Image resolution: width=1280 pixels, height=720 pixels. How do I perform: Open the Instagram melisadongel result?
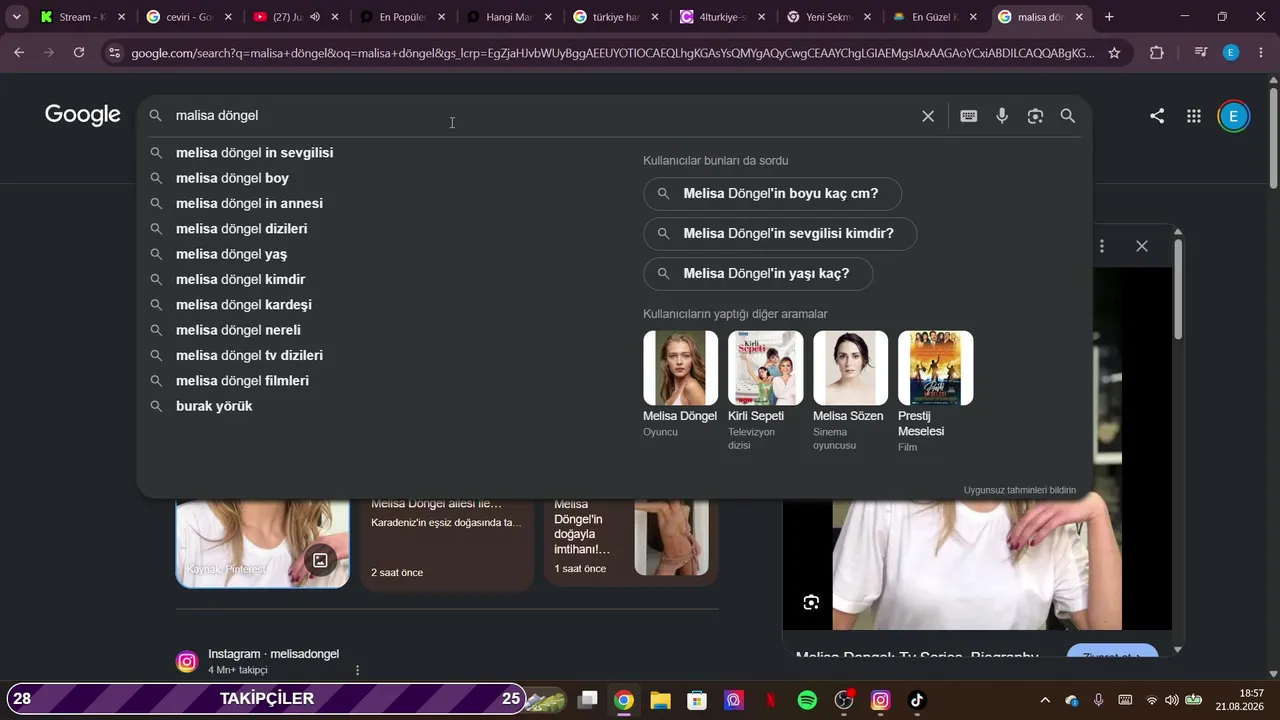point(273,654)
